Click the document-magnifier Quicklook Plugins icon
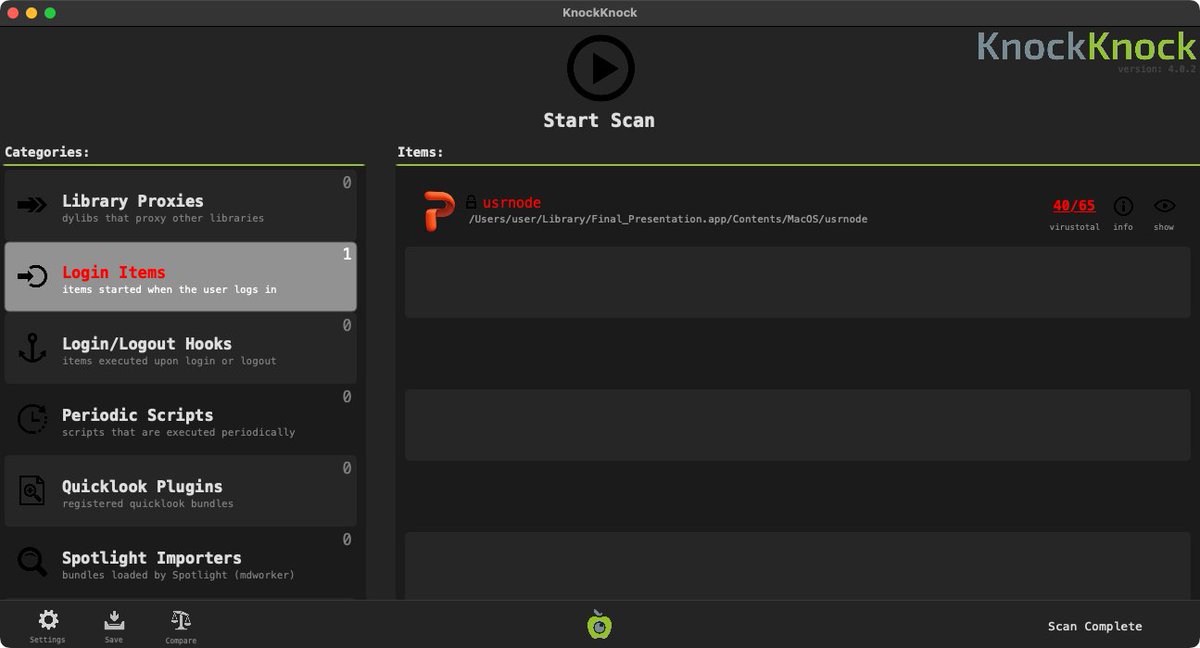Image resolution: width=1200 pixels, height=648 pixels. click(32, 491)
